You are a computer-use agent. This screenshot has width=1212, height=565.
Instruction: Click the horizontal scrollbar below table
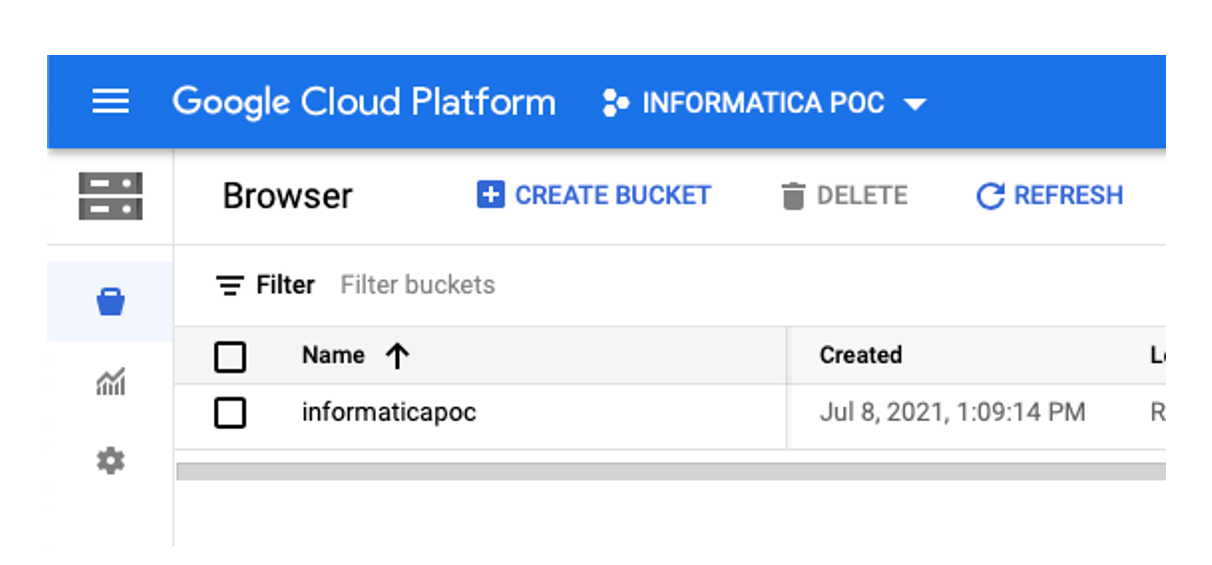tap(670, 471)
